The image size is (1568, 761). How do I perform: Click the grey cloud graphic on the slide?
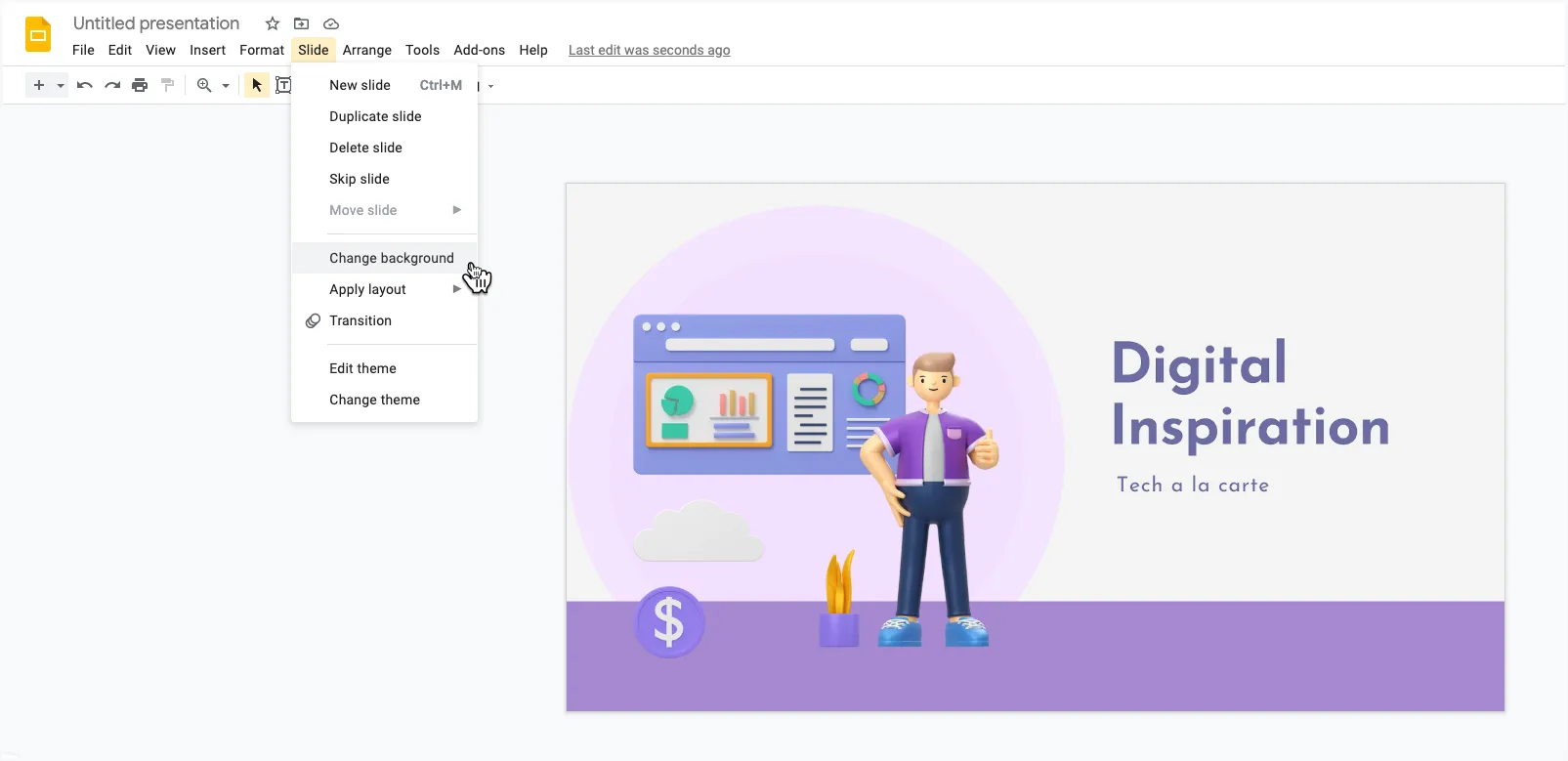click(x=699, y=530)
